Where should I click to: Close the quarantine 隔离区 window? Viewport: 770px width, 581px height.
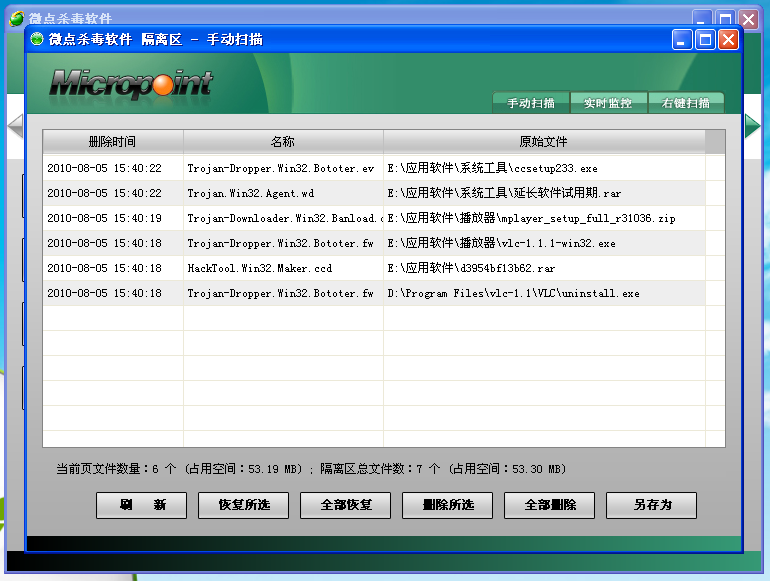pos(729,40)
